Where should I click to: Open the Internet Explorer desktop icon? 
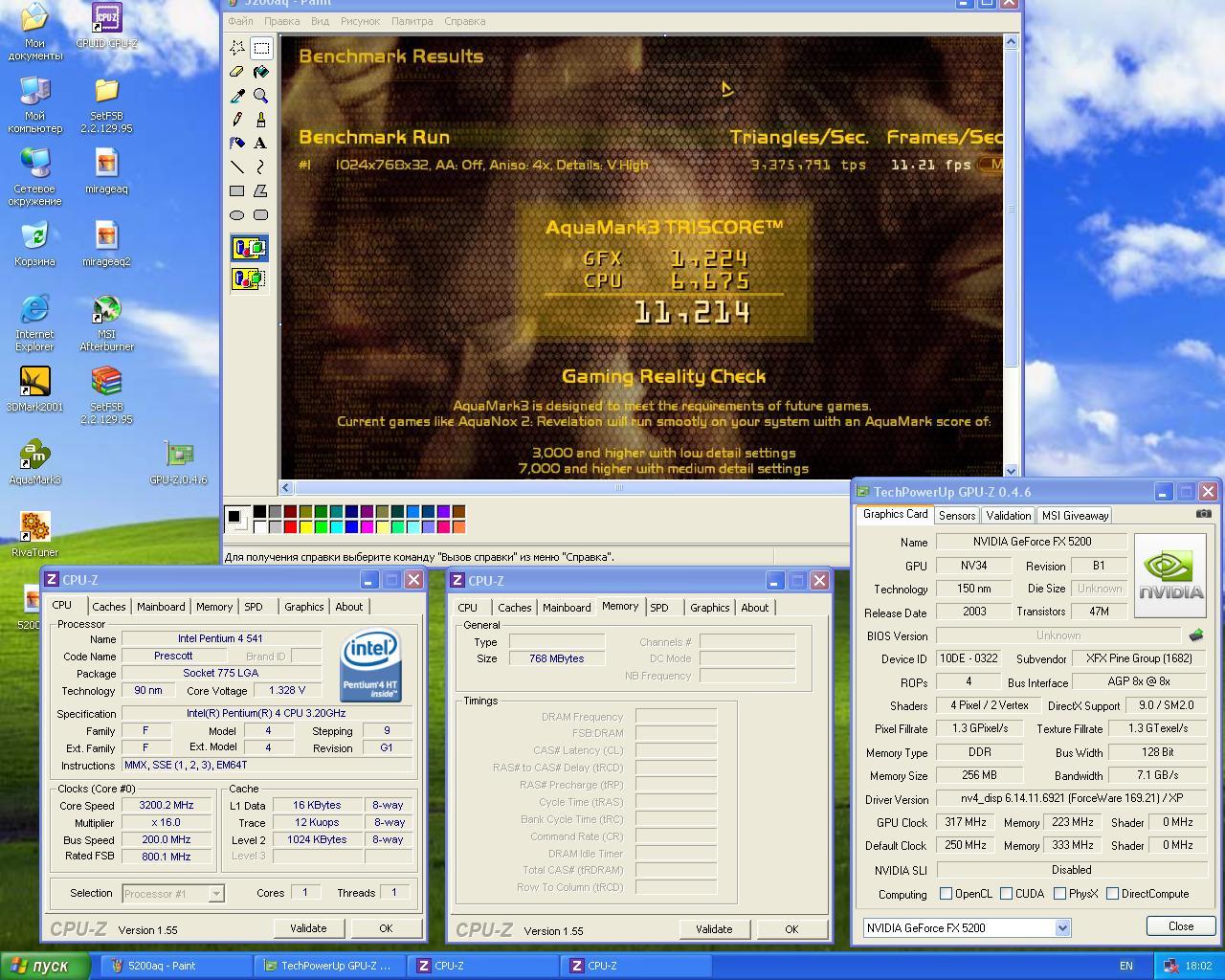34,323
